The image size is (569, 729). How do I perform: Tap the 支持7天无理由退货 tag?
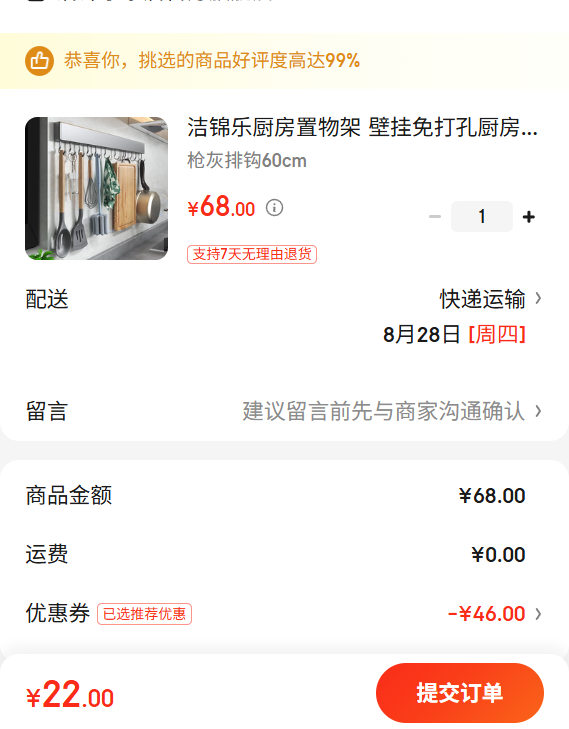[252, 254]
